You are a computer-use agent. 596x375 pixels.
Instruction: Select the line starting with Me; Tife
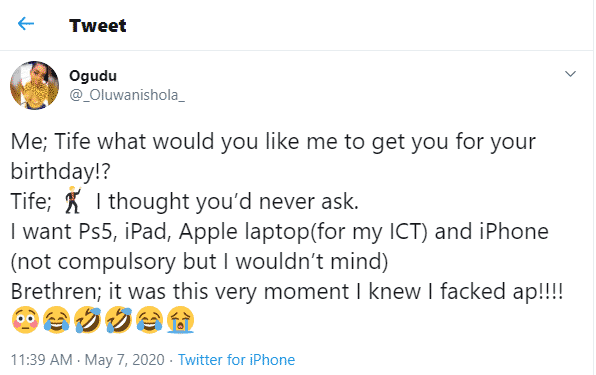(x=273, y=142)
